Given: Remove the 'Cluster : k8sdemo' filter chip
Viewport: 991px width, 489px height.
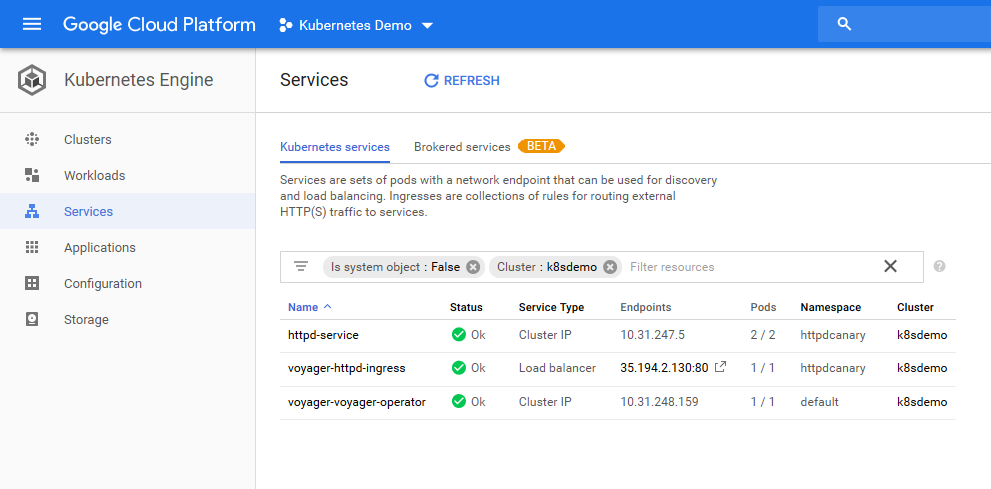Looking at the screenshot, I should click(610, 267).
